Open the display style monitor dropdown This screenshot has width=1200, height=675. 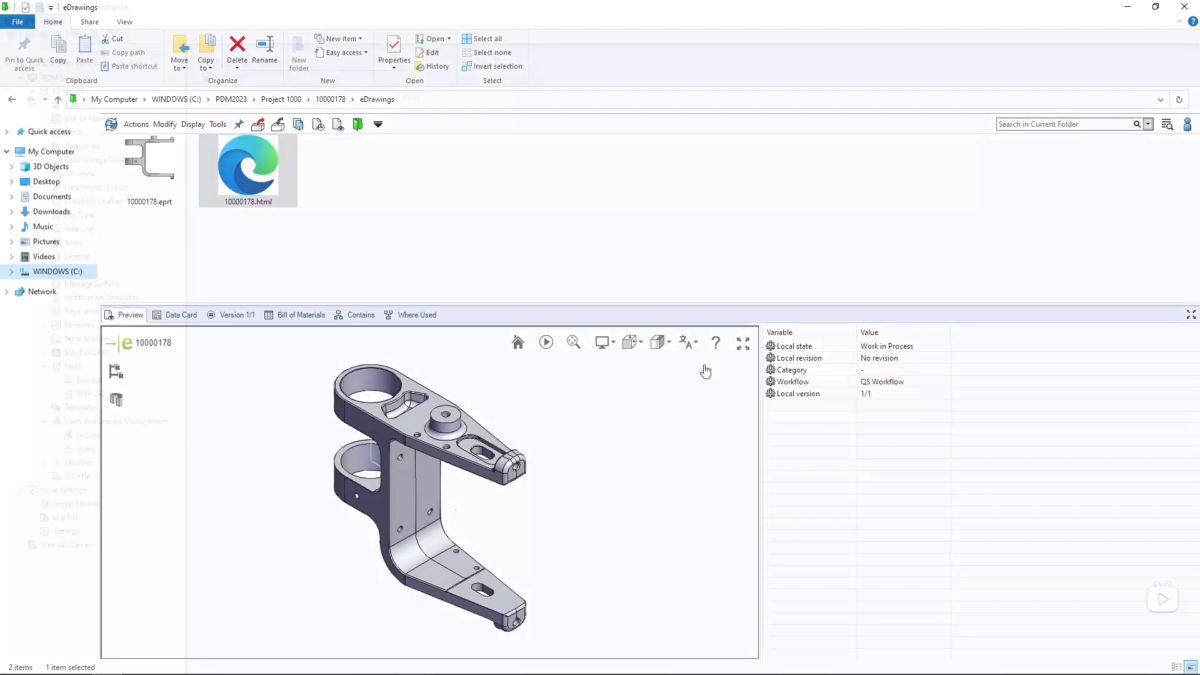(605, 342)
